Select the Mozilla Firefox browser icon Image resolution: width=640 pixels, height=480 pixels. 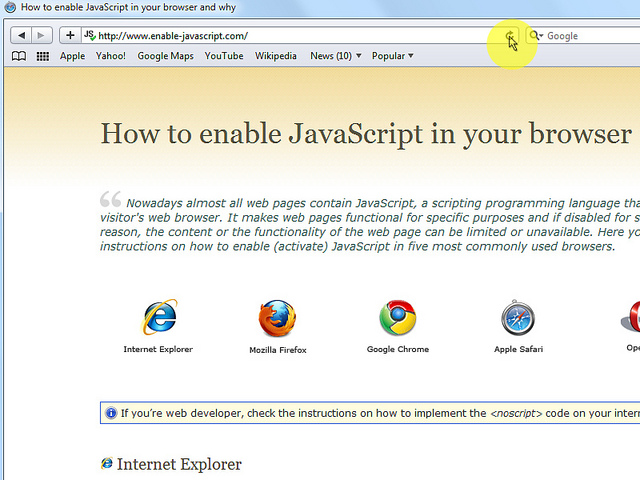click(277, 319)
